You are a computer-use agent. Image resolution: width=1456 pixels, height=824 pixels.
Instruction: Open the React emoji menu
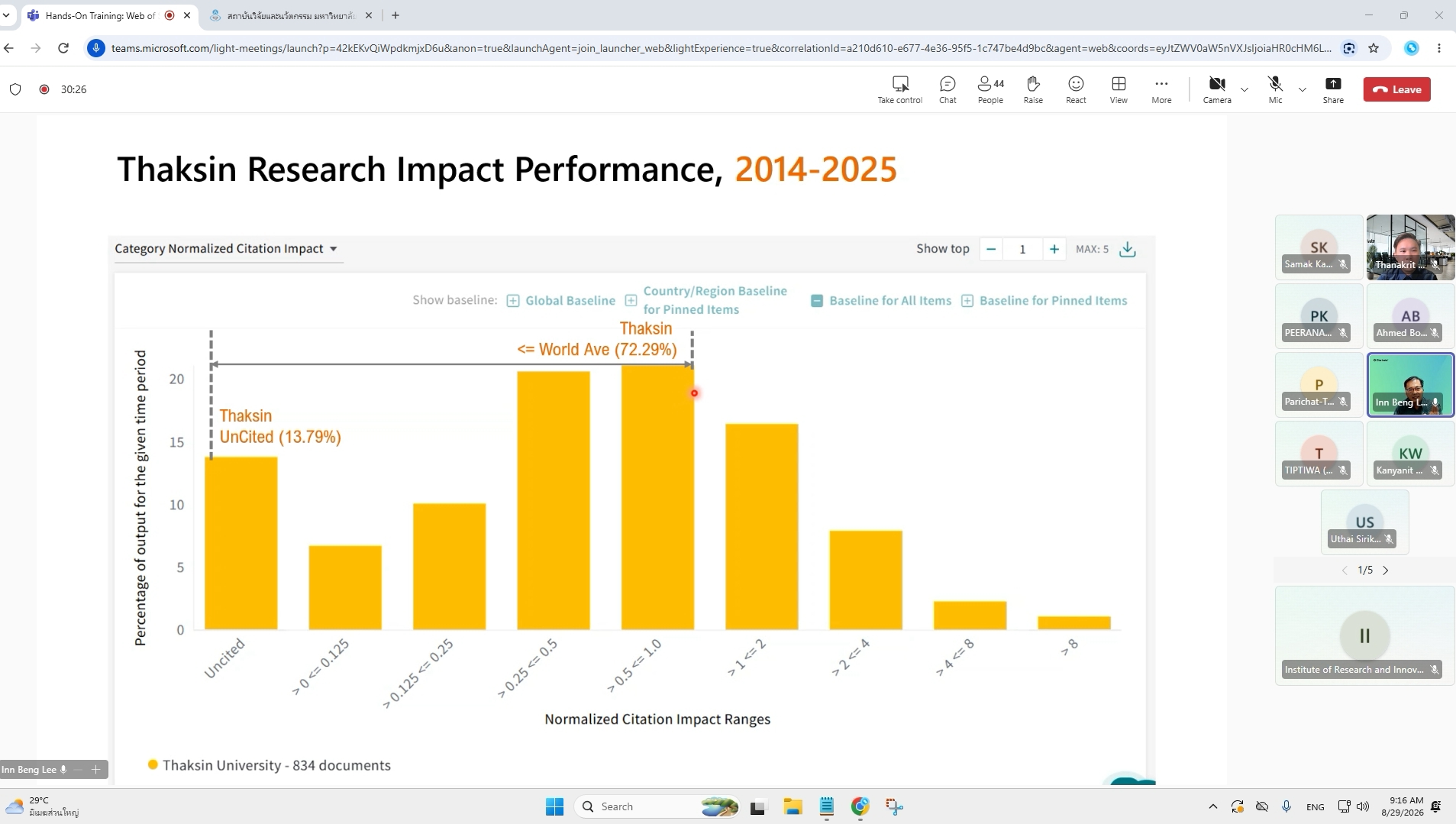point(1076,89)
